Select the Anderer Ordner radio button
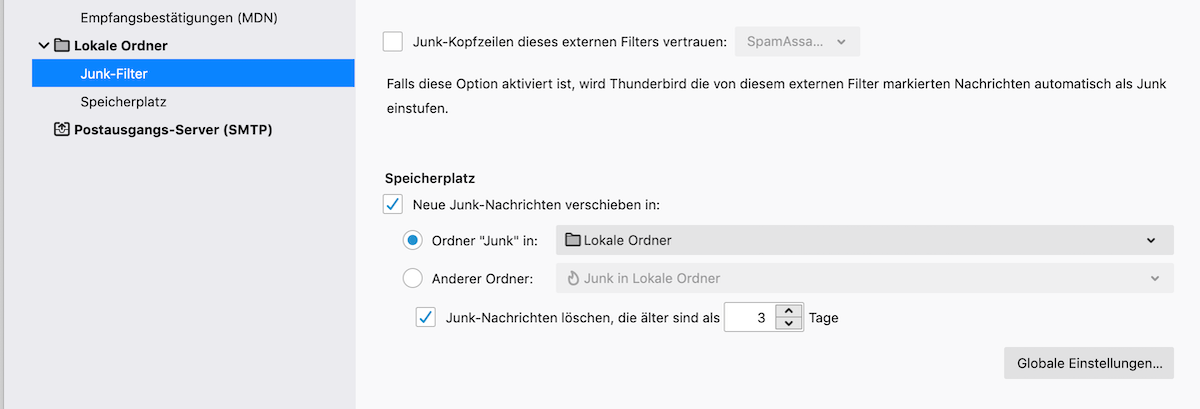The image size is (1200, 409). click(x=413, y=278)
